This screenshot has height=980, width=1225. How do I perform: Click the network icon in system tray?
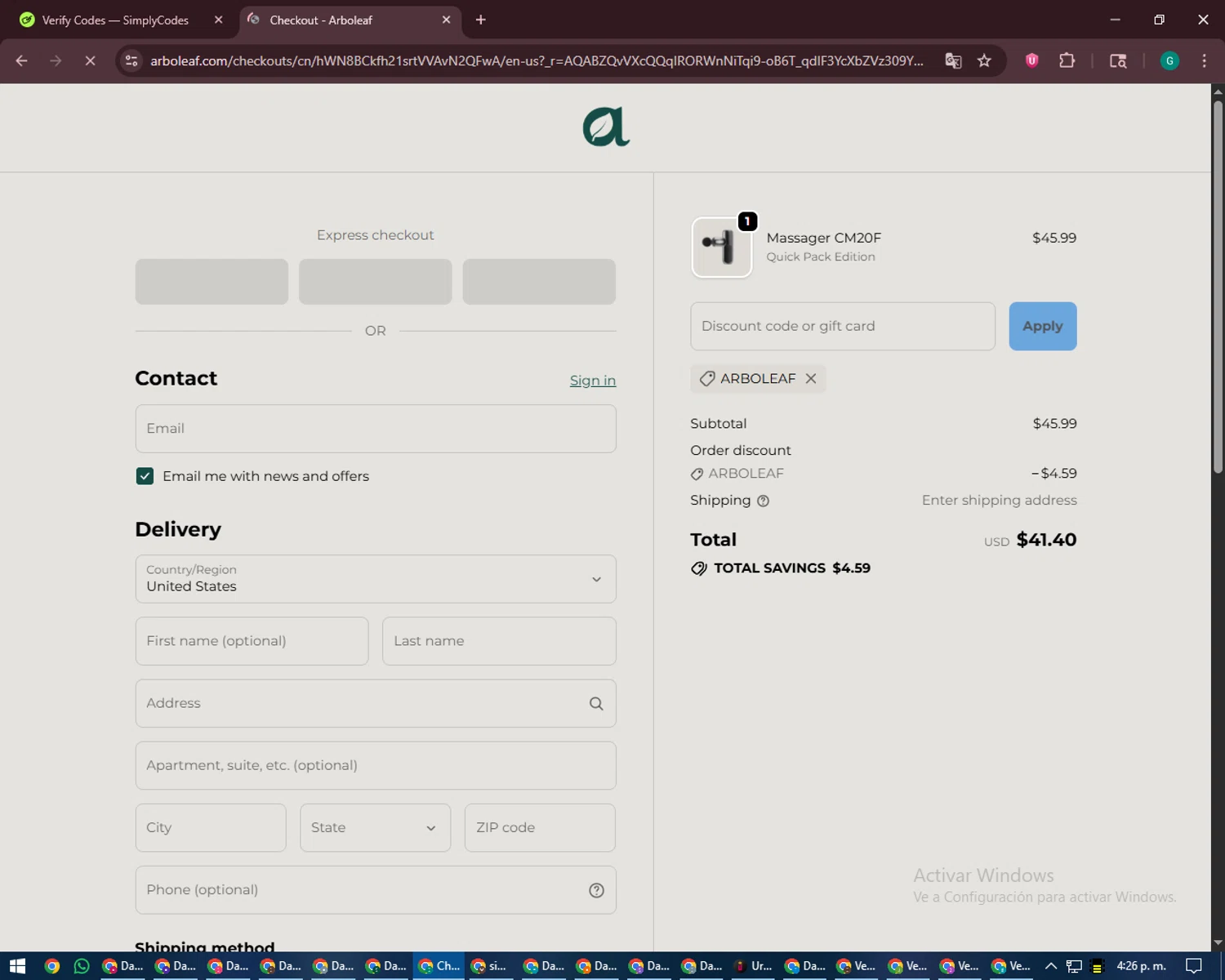coord(1074,966)
